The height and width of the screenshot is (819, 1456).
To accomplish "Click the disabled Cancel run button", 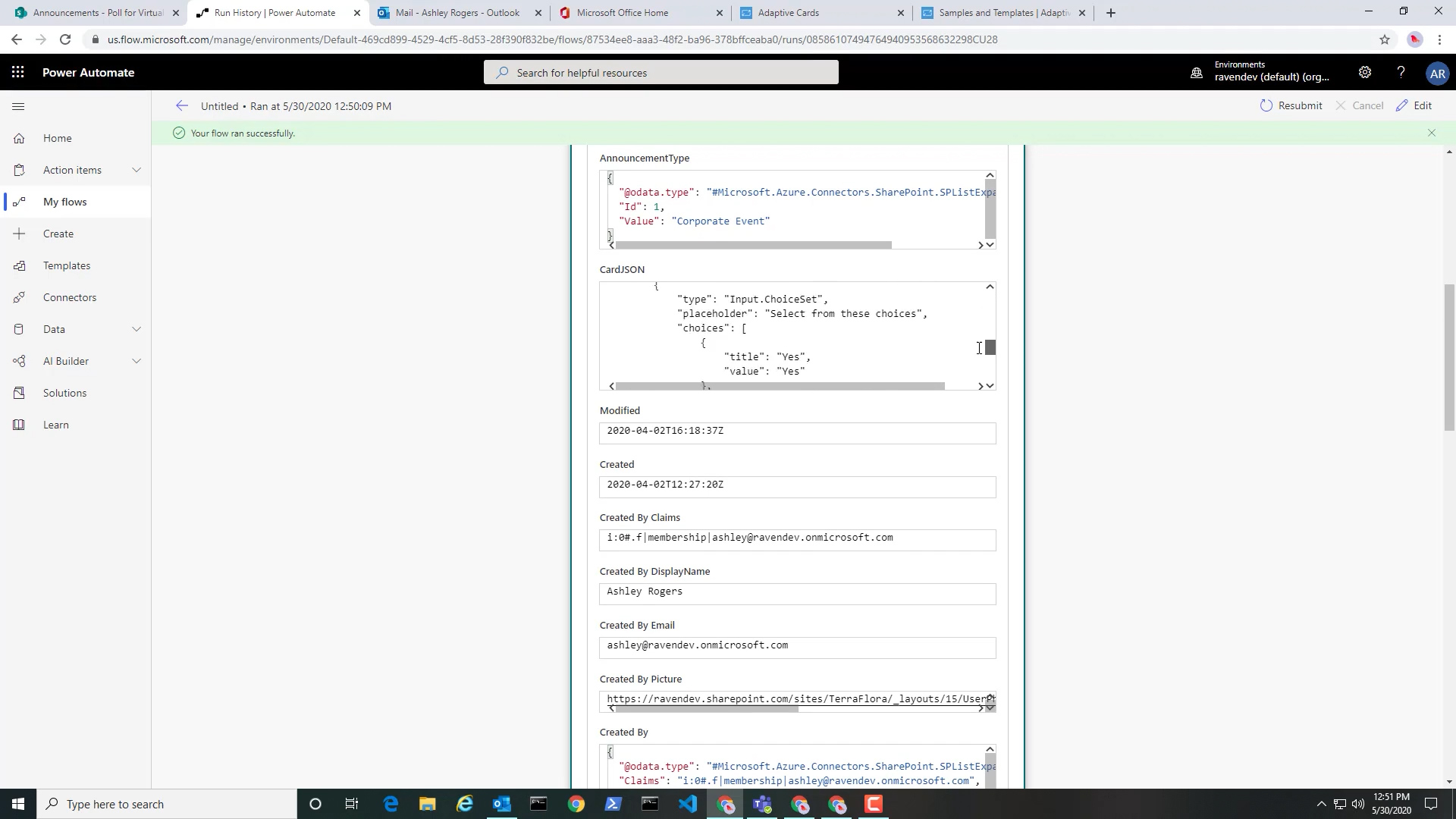I will pyautogui.click(x=1359, y=105).
